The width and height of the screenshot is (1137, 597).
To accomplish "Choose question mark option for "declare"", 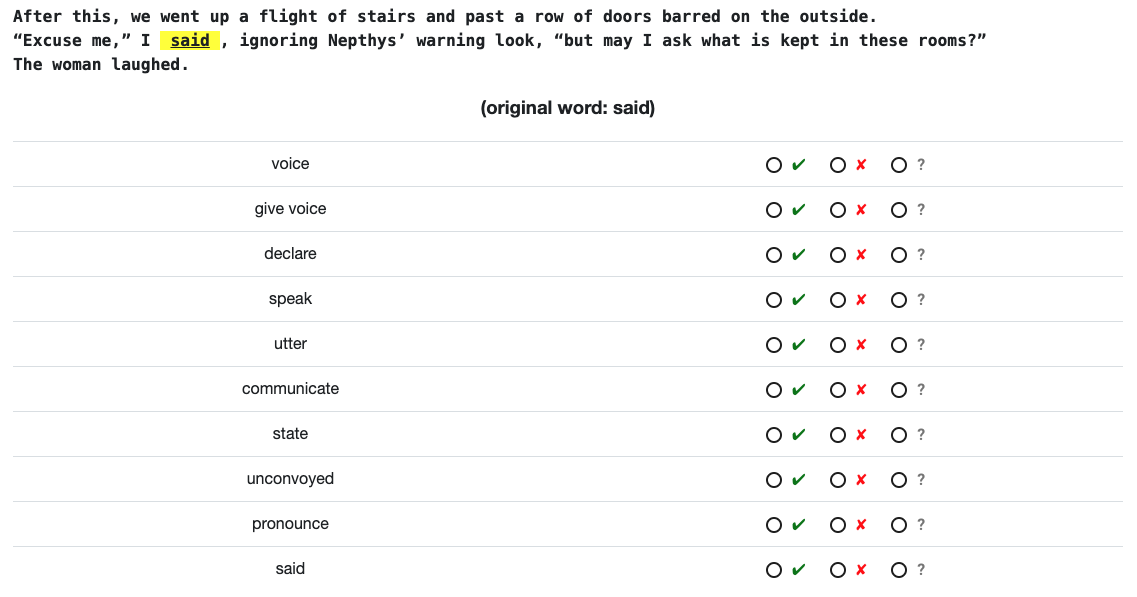I will click(898, 255).
